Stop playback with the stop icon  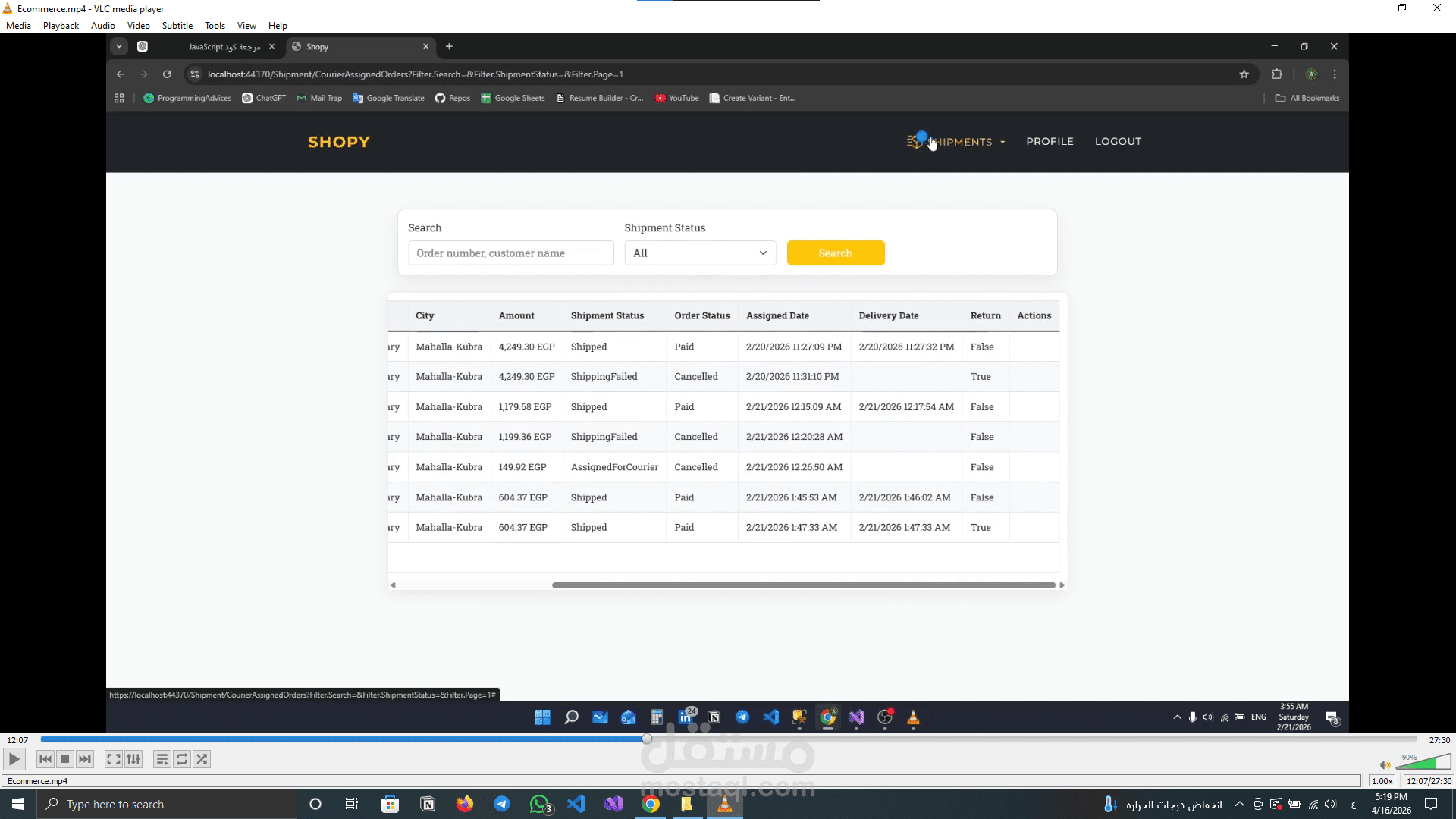tap(65, 759)
